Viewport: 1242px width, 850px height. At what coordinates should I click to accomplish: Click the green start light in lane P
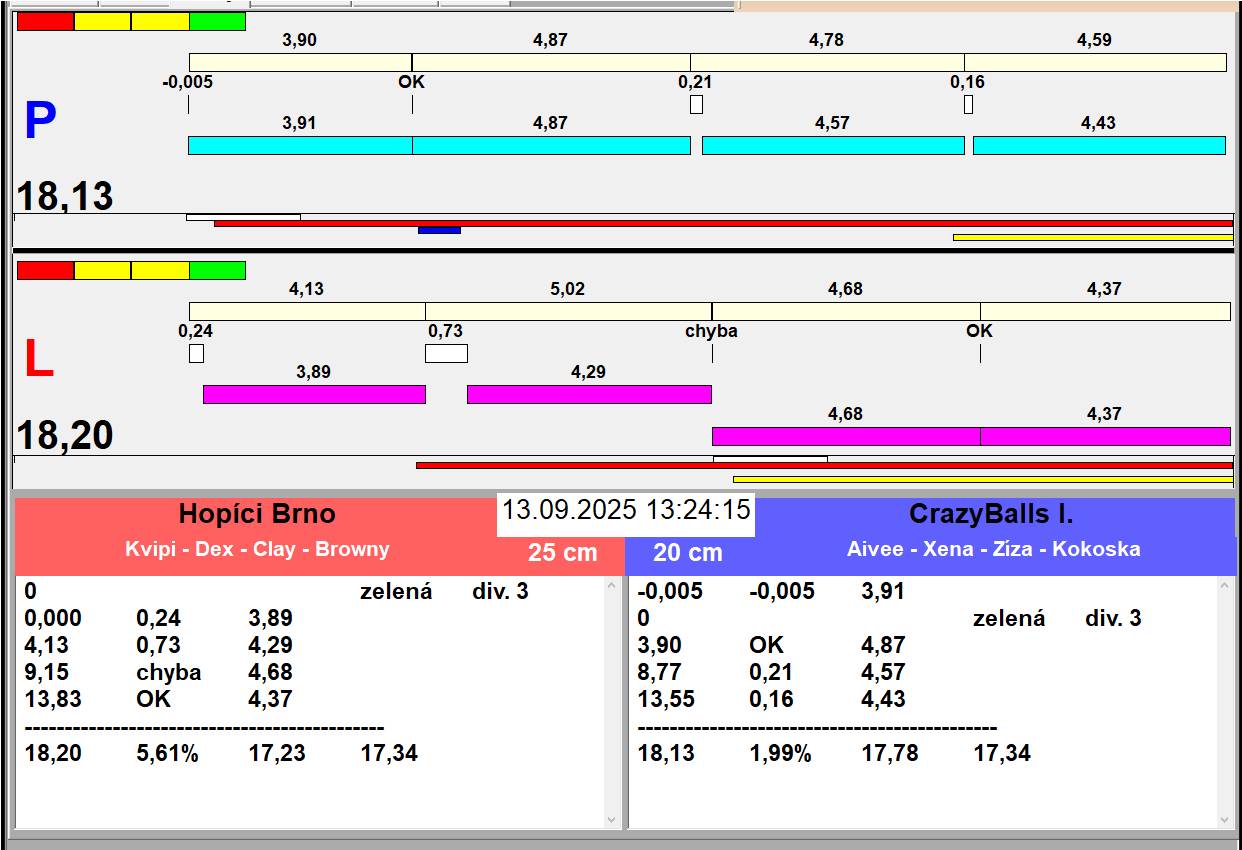pos(217,21)
